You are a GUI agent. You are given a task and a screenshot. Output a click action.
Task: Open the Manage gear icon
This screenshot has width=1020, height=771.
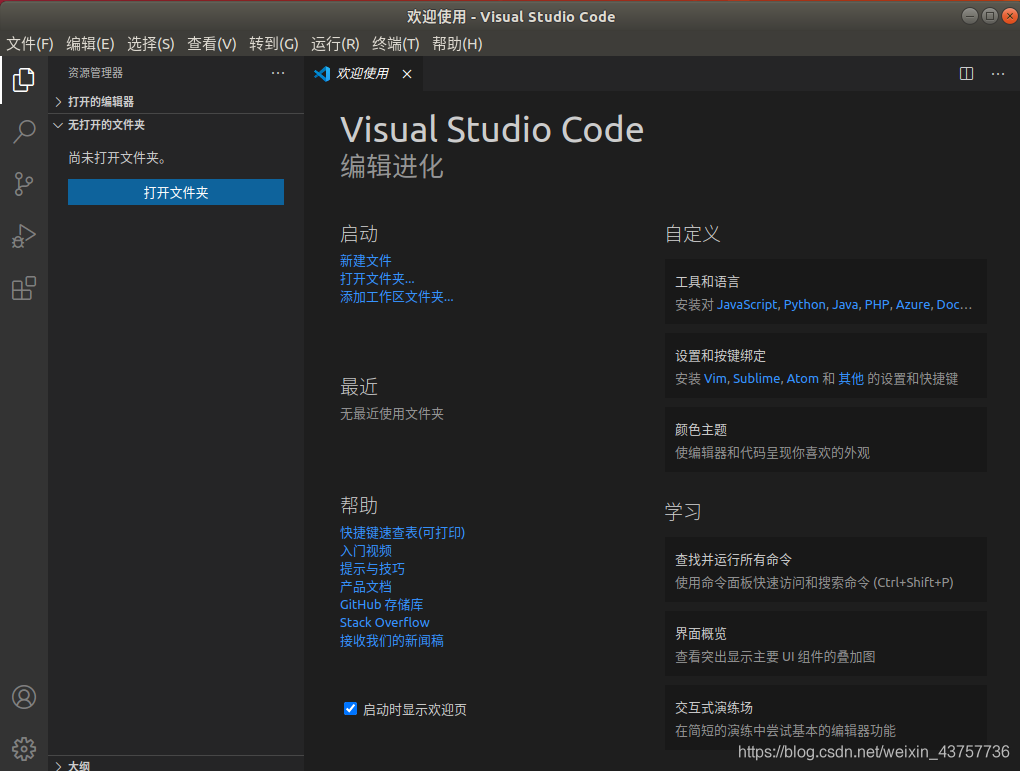click(24, 749)
